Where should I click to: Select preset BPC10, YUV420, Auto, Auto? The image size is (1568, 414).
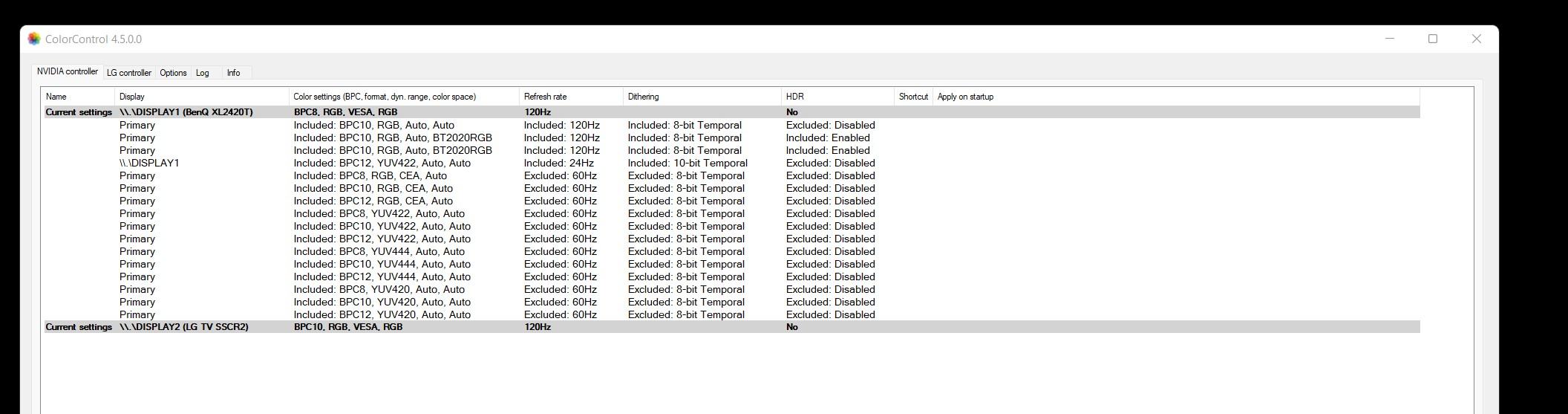click(731, 302)
